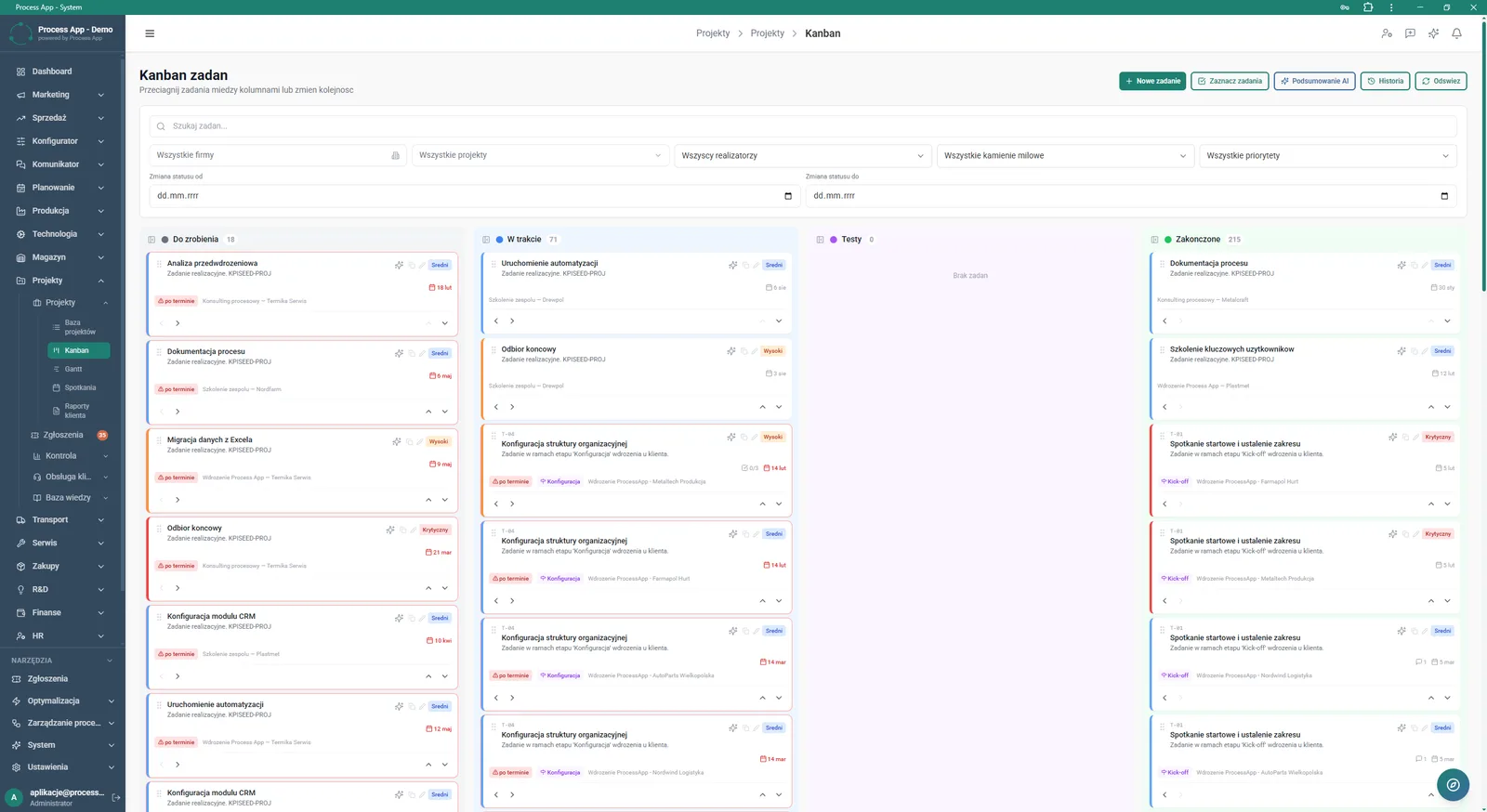This screenshot has width=1487, height=812.
Task: Move Zakonczone Dokumentacja procesu card left
Action: 1165,321
